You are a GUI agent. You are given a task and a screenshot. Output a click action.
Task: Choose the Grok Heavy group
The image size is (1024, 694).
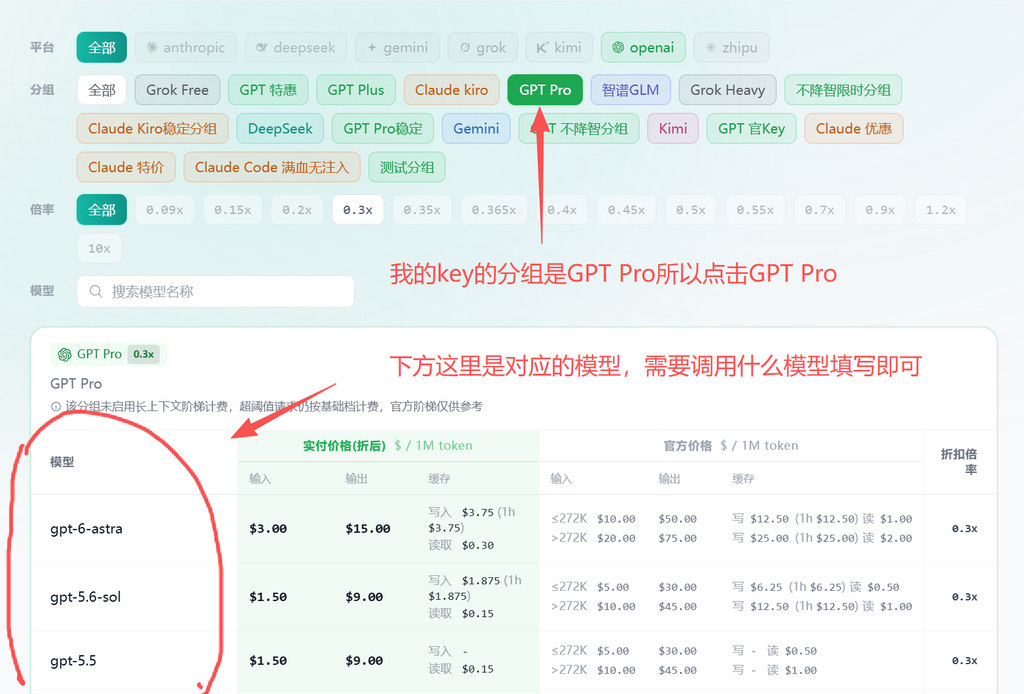point(728,90)
